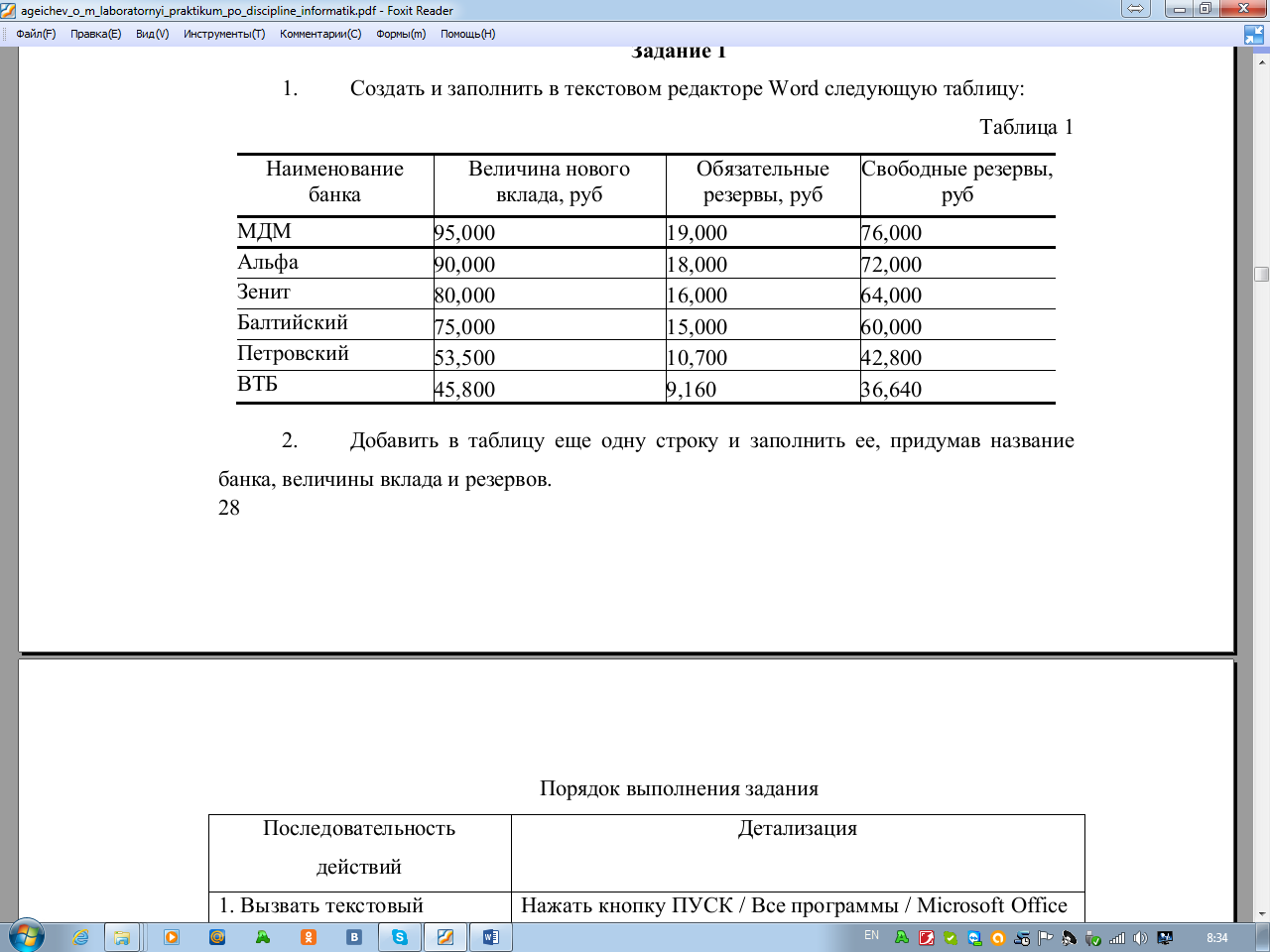
Task: Open Mail.ru Agent @ taskbar icon
Action: [x=217, y=937]
